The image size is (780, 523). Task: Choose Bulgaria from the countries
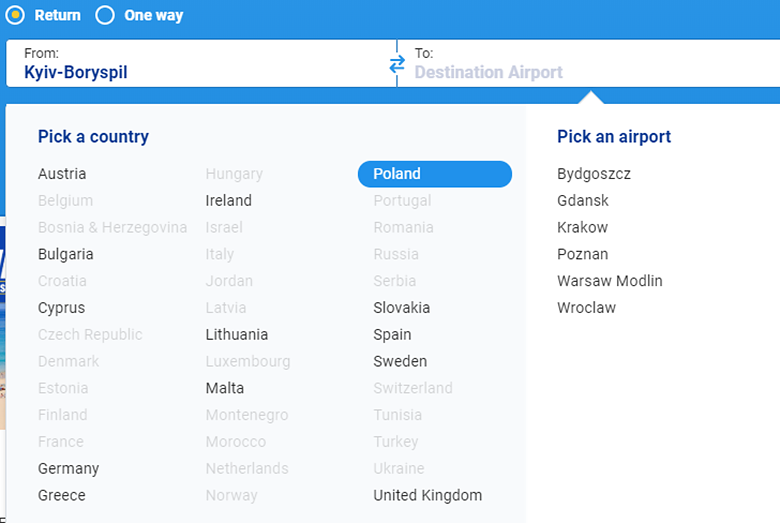[x=66, y=254]
